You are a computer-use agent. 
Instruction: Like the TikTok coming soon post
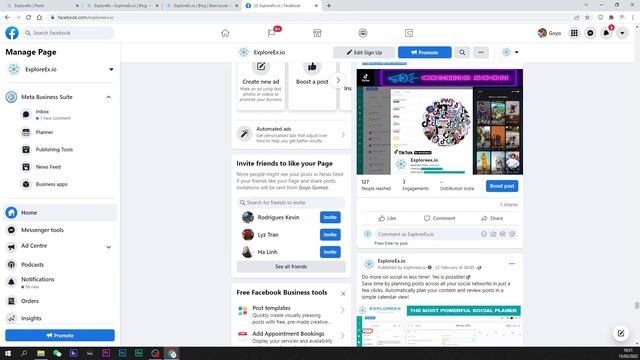[387, 218]
